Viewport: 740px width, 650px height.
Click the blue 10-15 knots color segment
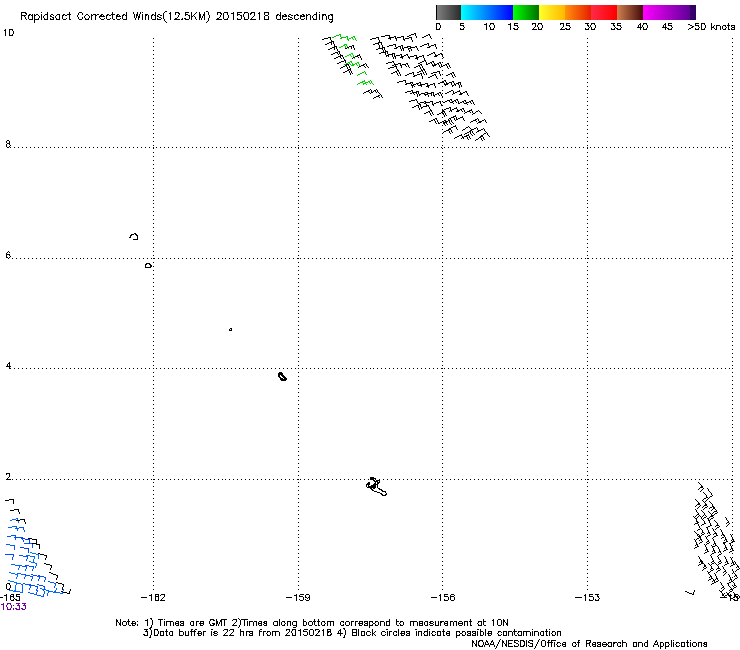click(x=500, y=12)
